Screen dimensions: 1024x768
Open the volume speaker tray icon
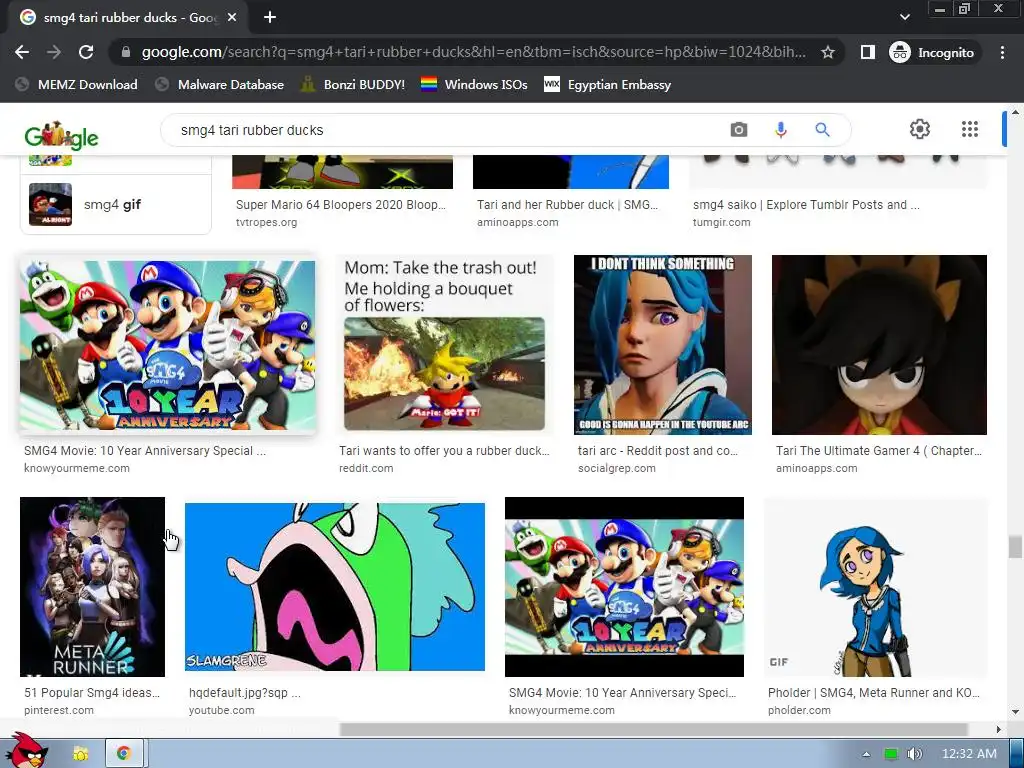tap(914, 754)
